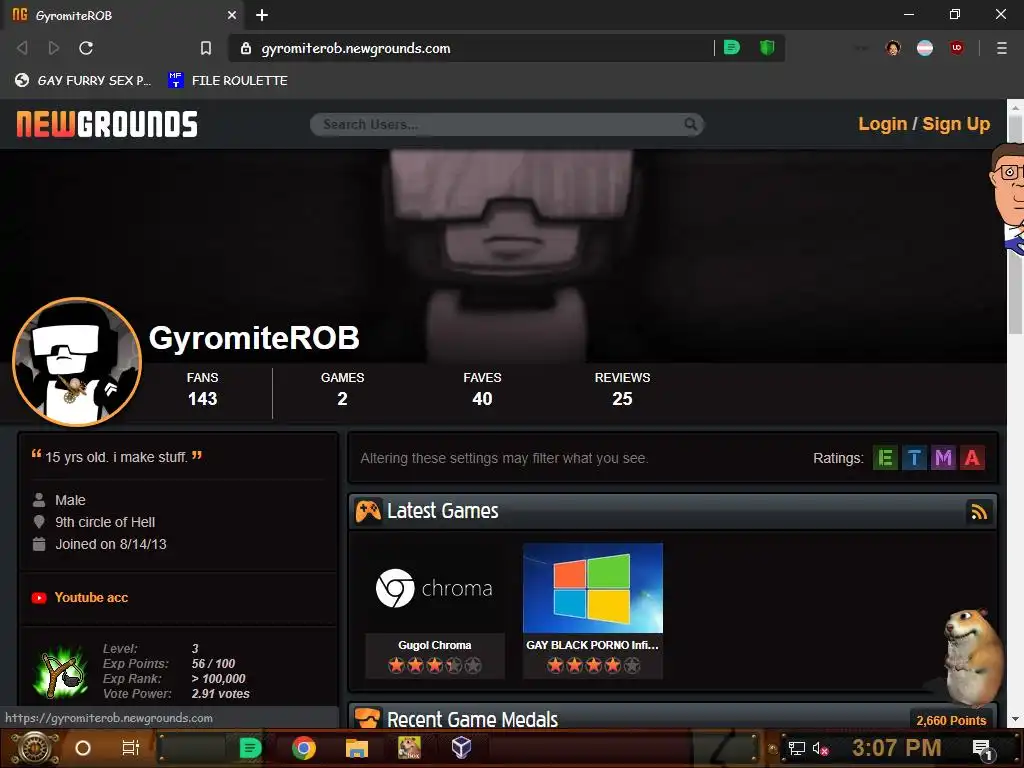Click the YouTube icon in profile
Viewport: 1024px width, 768px height.
coord(39,598)
